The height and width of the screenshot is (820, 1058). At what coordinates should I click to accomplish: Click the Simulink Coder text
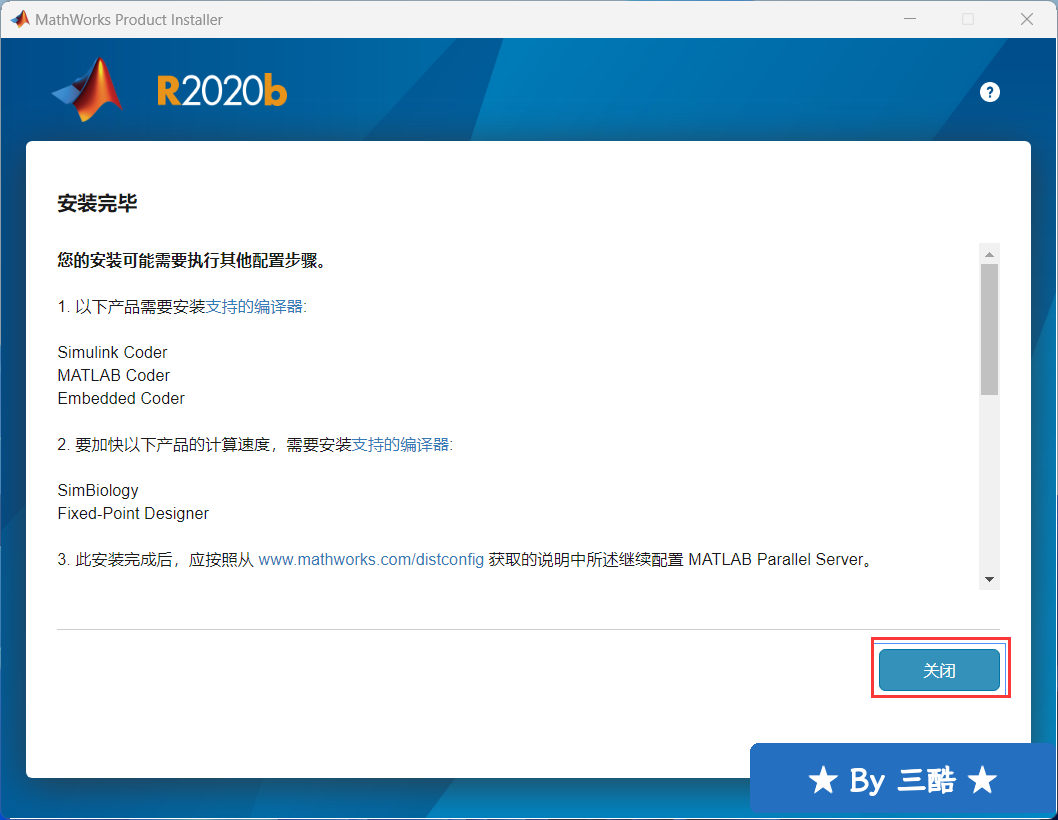click(x=112, y=352)
